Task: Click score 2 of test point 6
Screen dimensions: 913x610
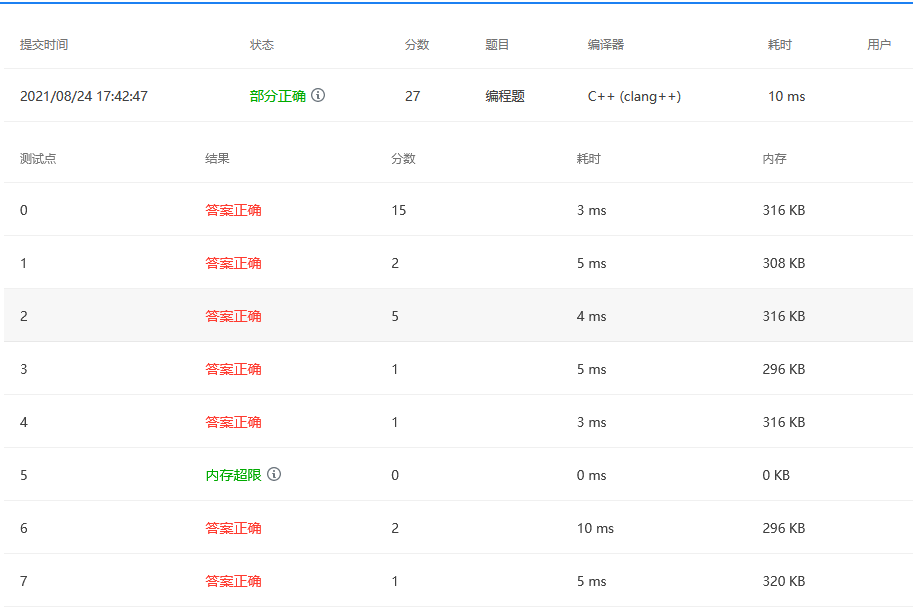Action: click(x=395, y=528)
